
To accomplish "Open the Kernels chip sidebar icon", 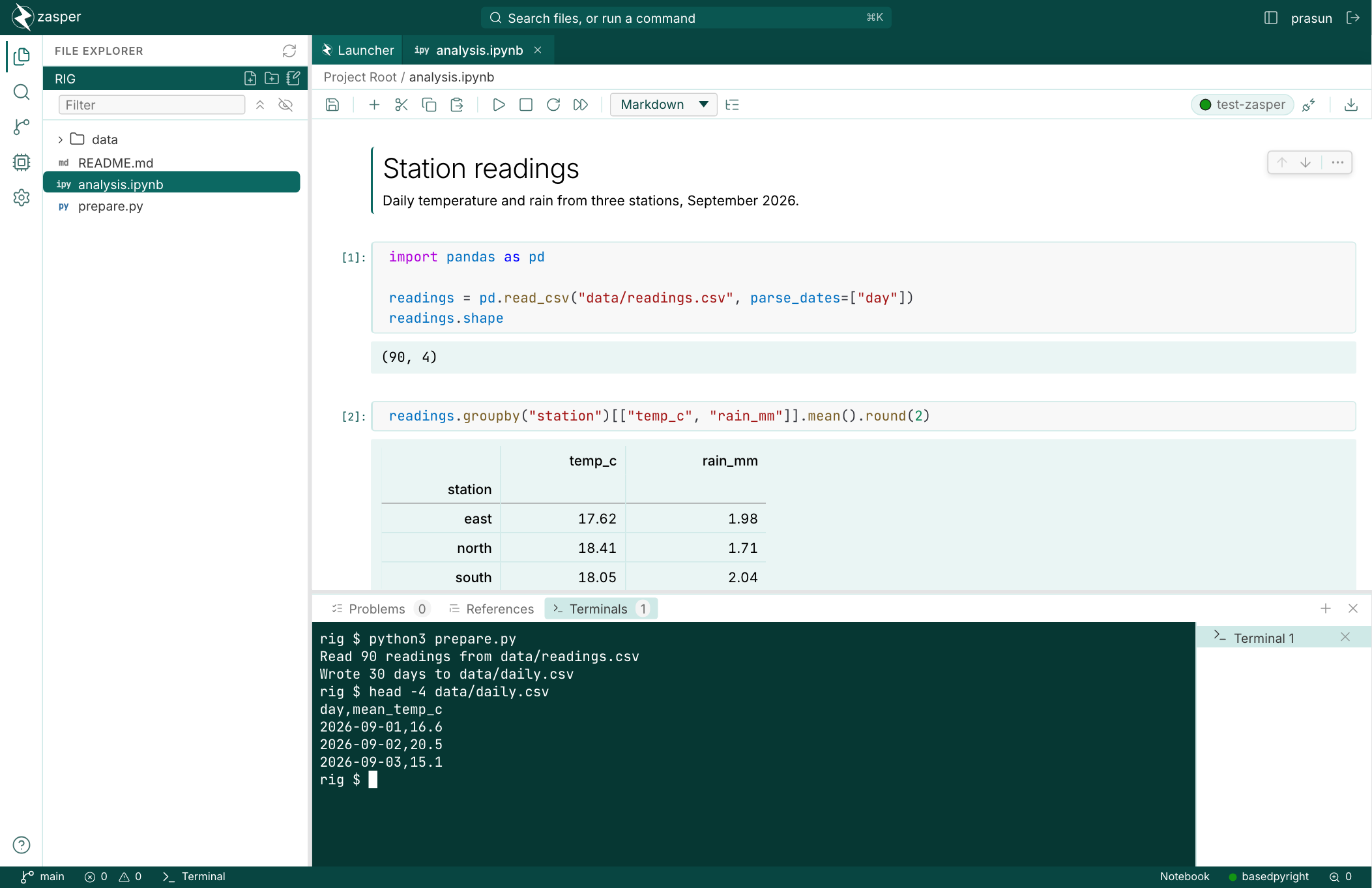I will point(22,162).
